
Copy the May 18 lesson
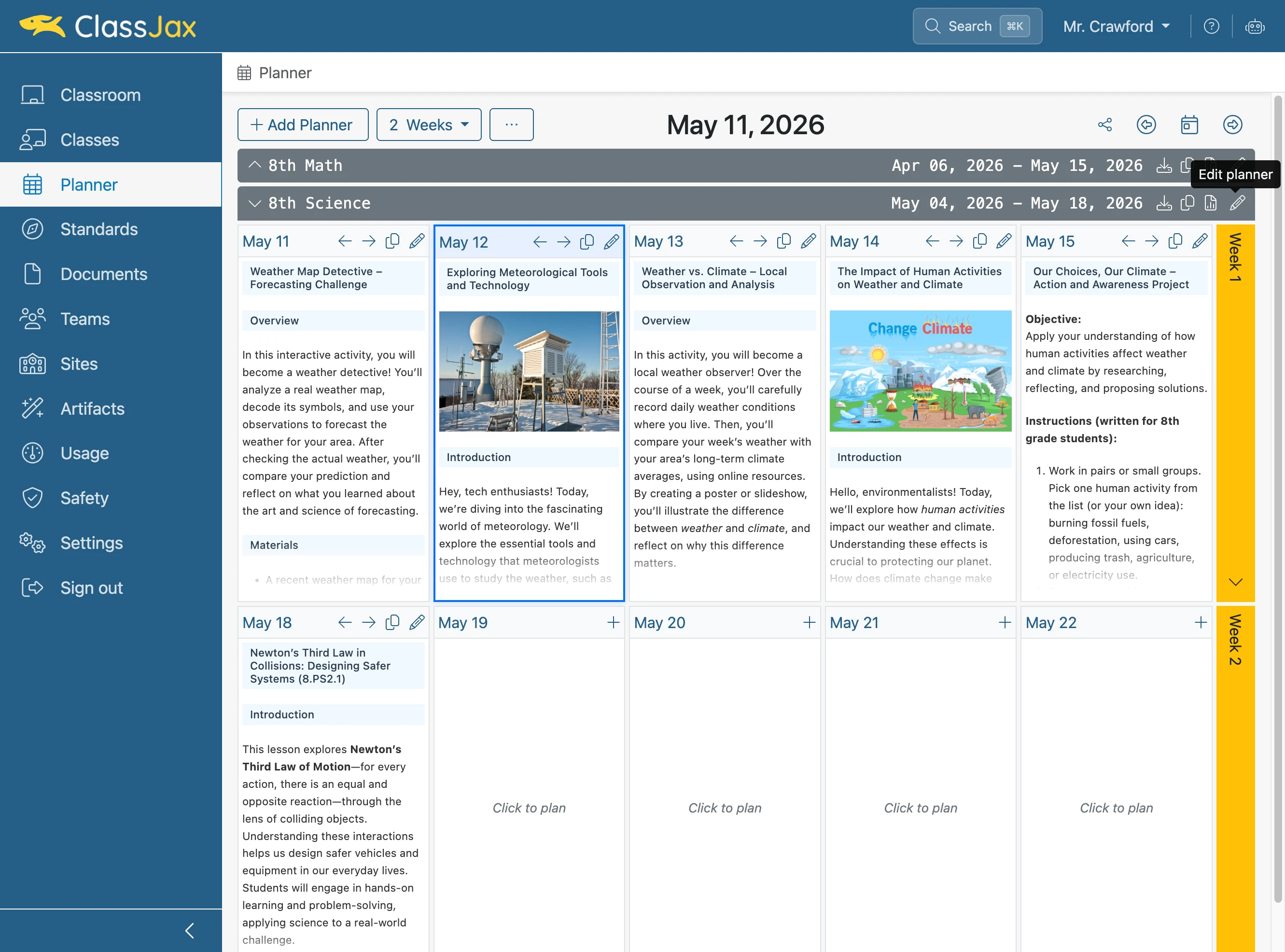tap(392, 622)
